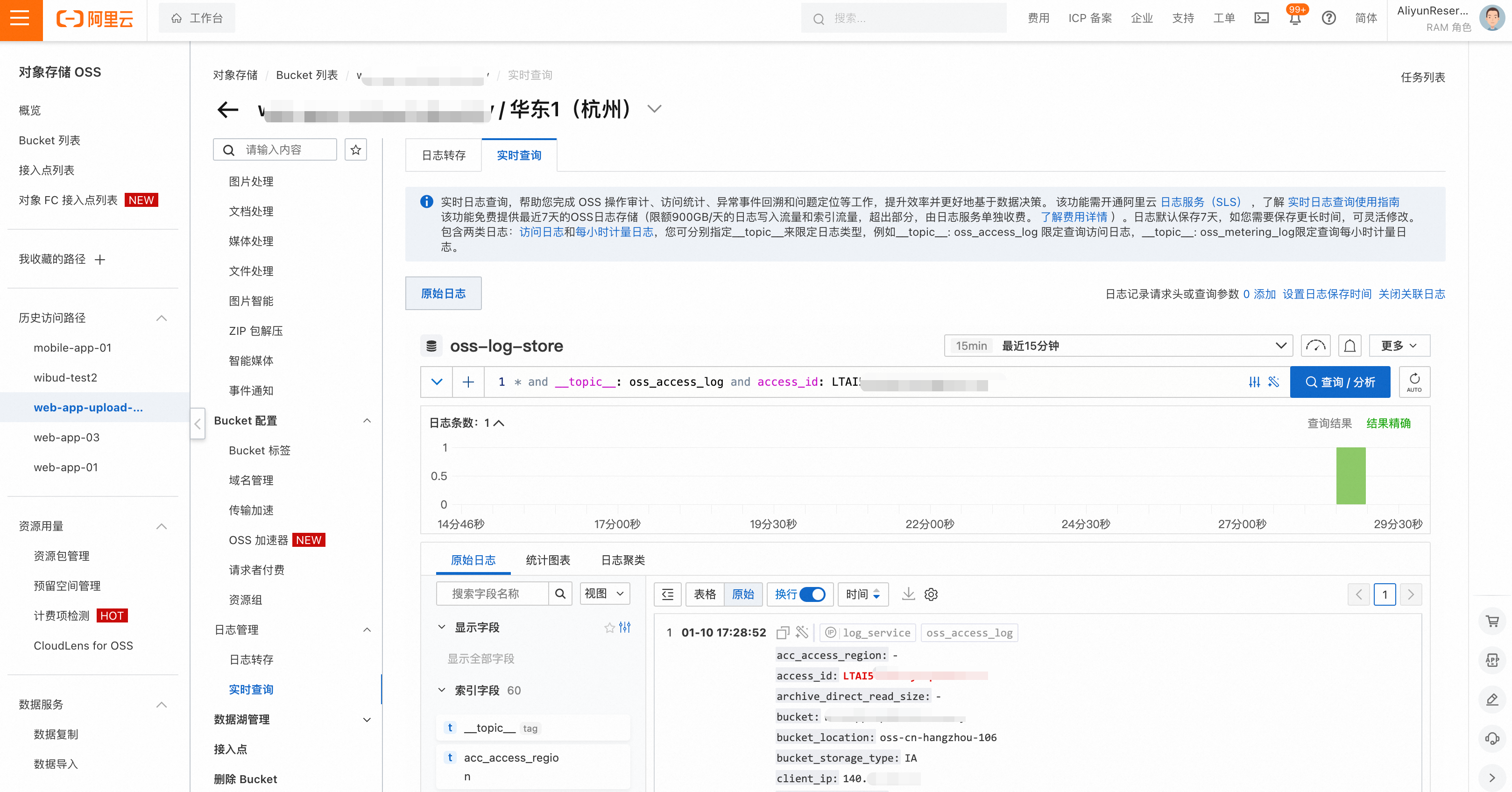
Task: Open the 工作台 workbench button
Action: (197, 18)
